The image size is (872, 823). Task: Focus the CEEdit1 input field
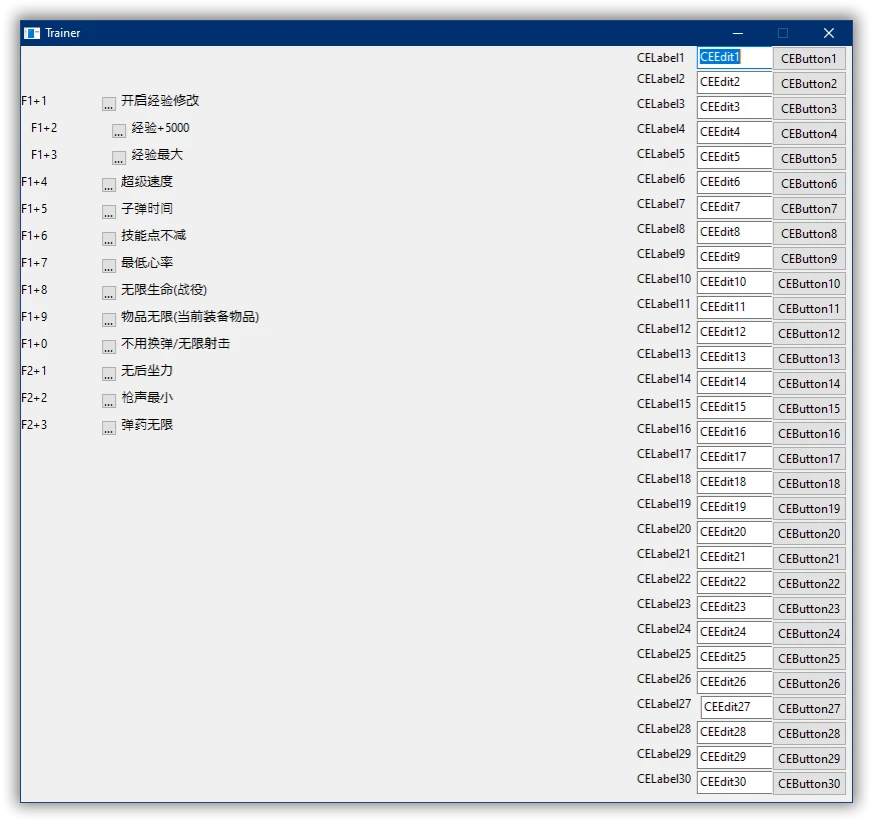734,58
